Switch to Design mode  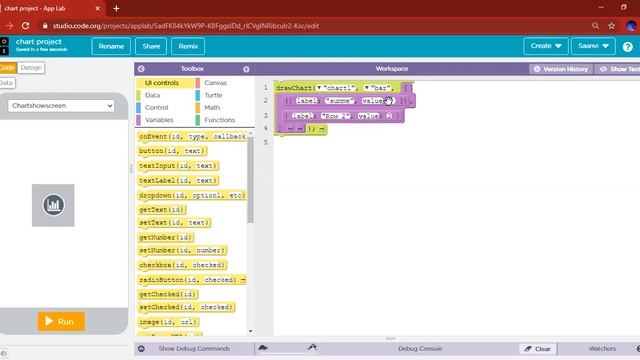[x=31, y=68]
